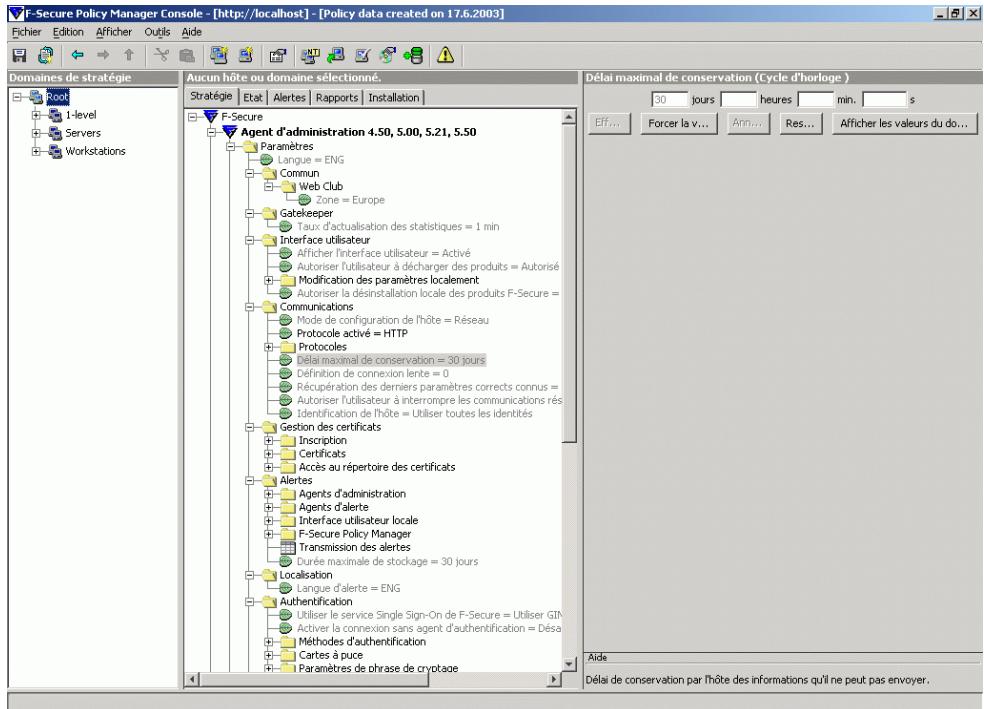The width and height of the screenshot is (984, 709).
Task: Switch to the Rapports tab
Action: [x=337, y=97]
